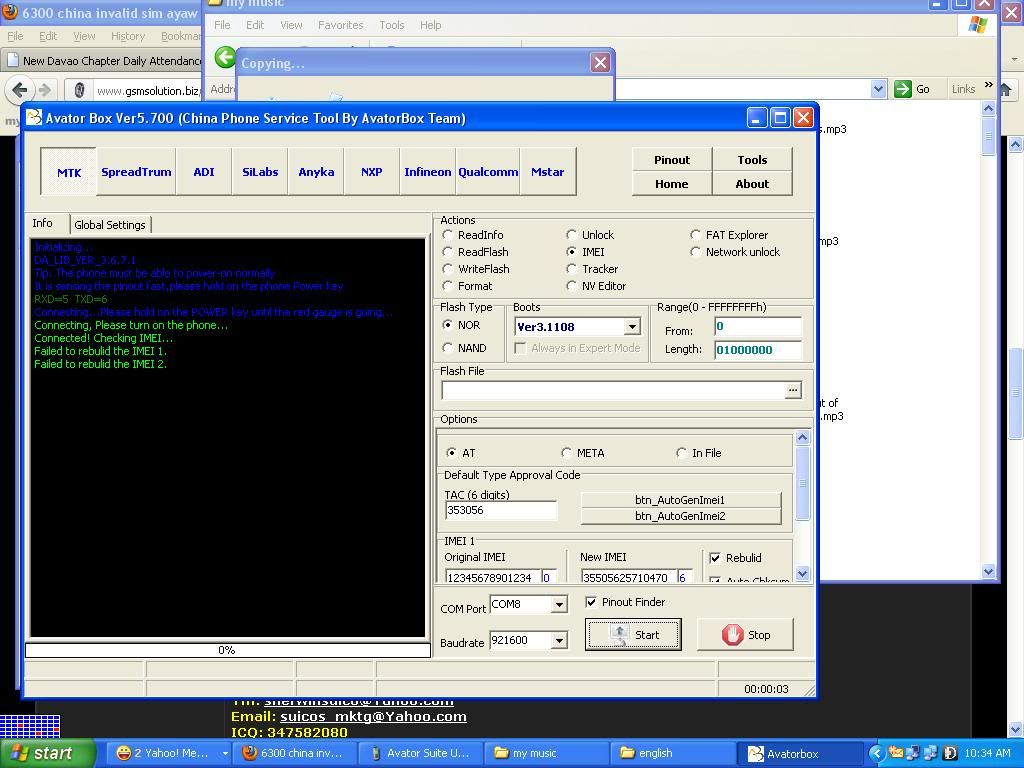This screenshot has width=1024, height=768.
Task: Choose the NAND flash type option
Action: tap(448, 348)
